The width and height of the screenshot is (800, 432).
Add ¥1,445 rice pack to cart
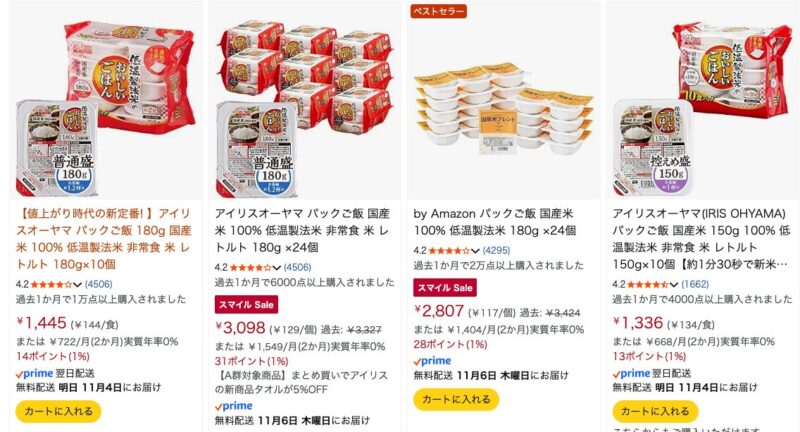[59, 412]
